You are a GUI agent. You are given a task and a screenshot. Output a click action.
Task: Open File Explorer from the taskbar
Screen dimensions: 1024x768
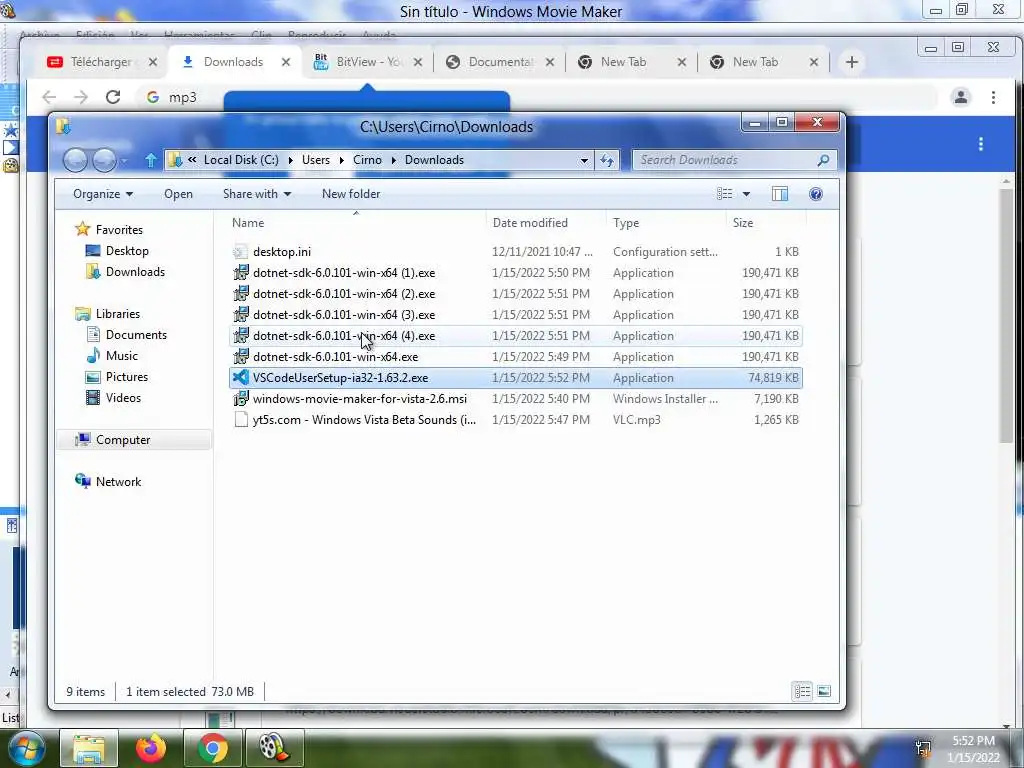click(89, 748)
